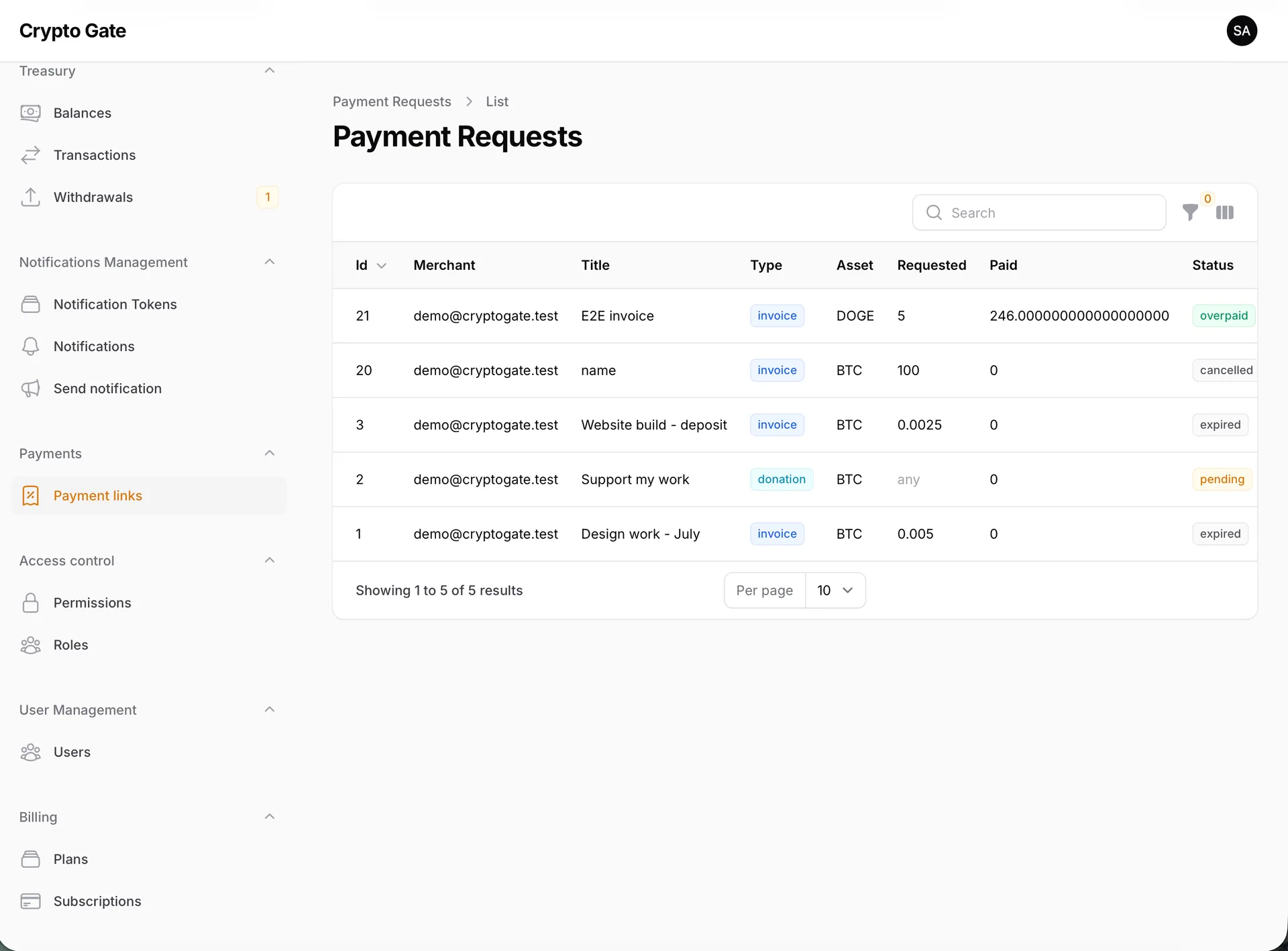Open the SA user avatar menu
The image size is (1288, 951).
click(1242, 31)
